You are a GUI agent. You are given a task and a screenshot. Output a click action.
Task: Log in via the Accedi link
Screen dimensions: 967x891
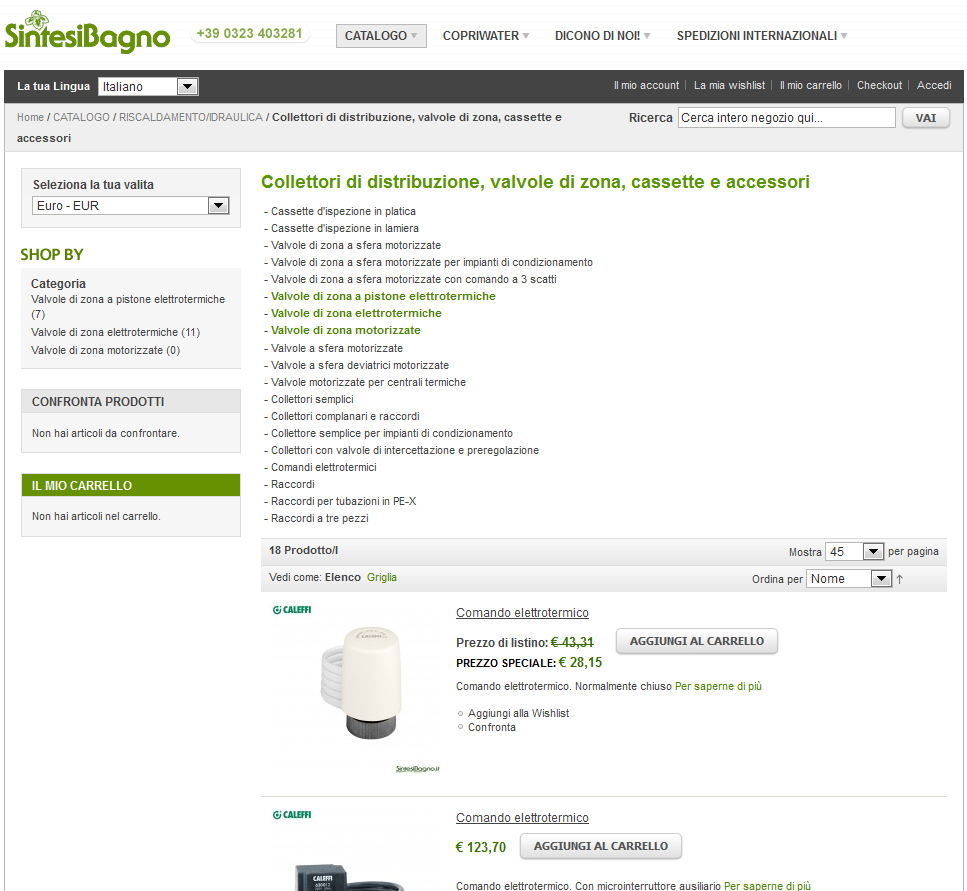click(x=933, y=85)
